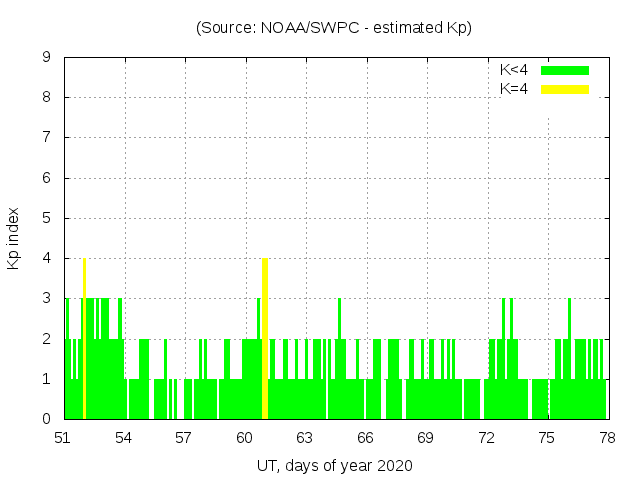Click x-axis tick label 54
Viewport: 640px width, 480px height.
tap(124, 438)
